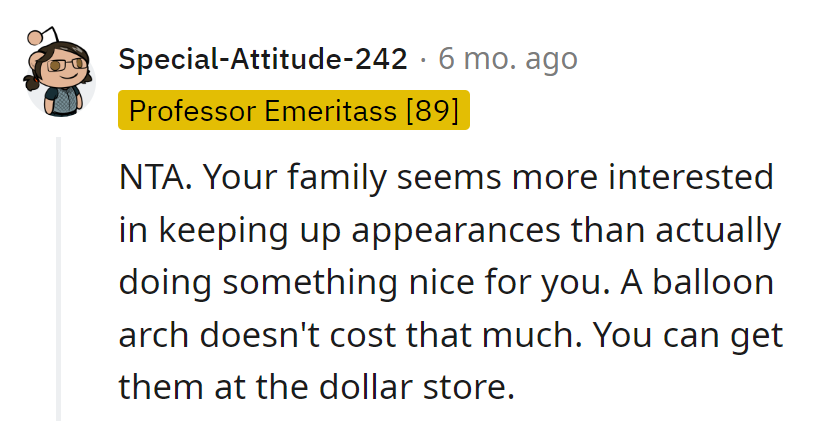Click the separator dot before the timestamp

point(423,60)
